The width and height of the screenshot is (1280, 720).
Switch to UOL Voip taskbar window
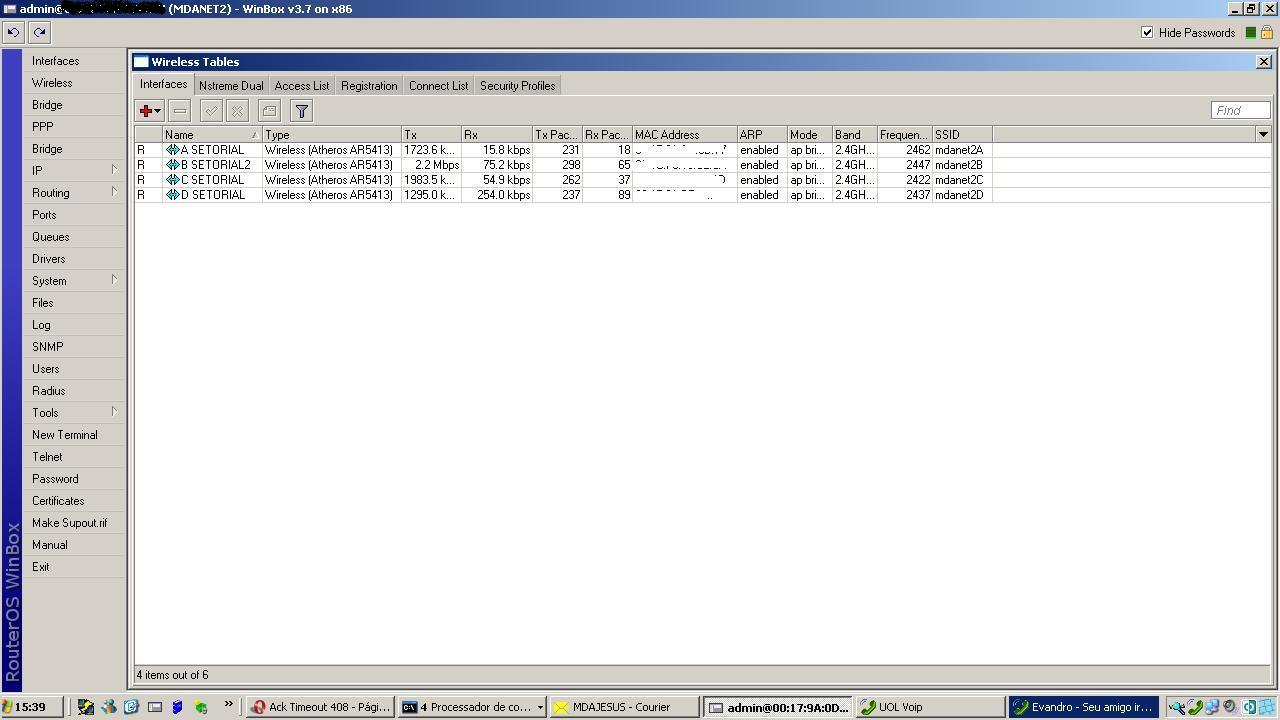click(x=929, y=707)
